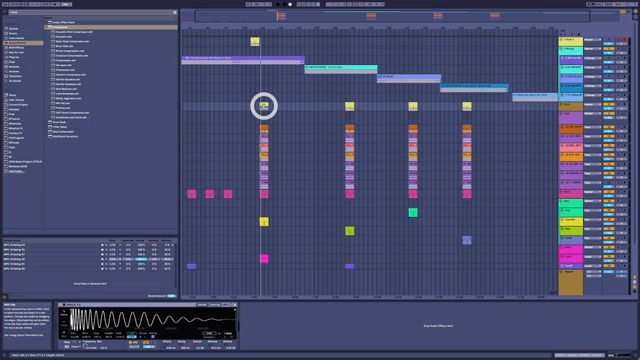Image resolution: width=640 pixels, height=360 pixels.
Task: Toggle activator of Rims track
Action: tap(609, 192)
